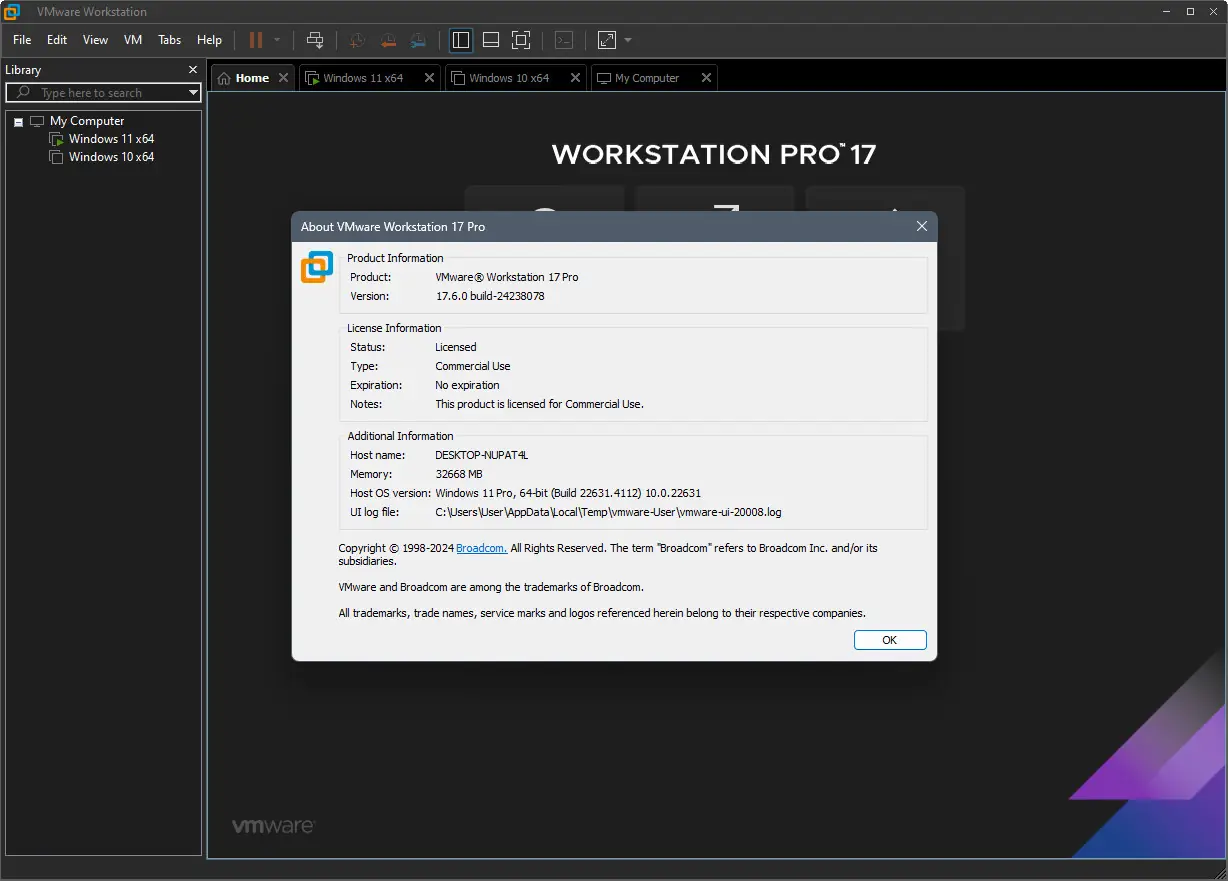Select Windows 11 x64 in the Library tree
The image size is (1228, 881).
click(111, 139)
